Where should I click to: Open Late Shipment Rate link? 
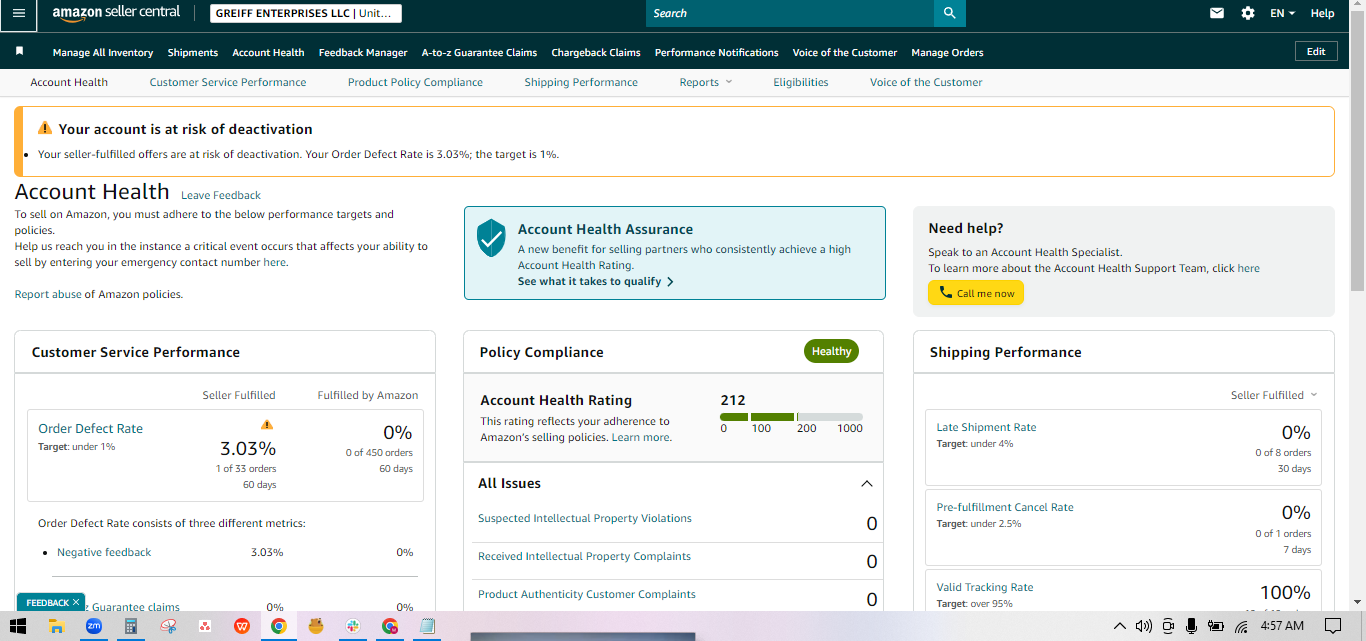pos(986,427)
